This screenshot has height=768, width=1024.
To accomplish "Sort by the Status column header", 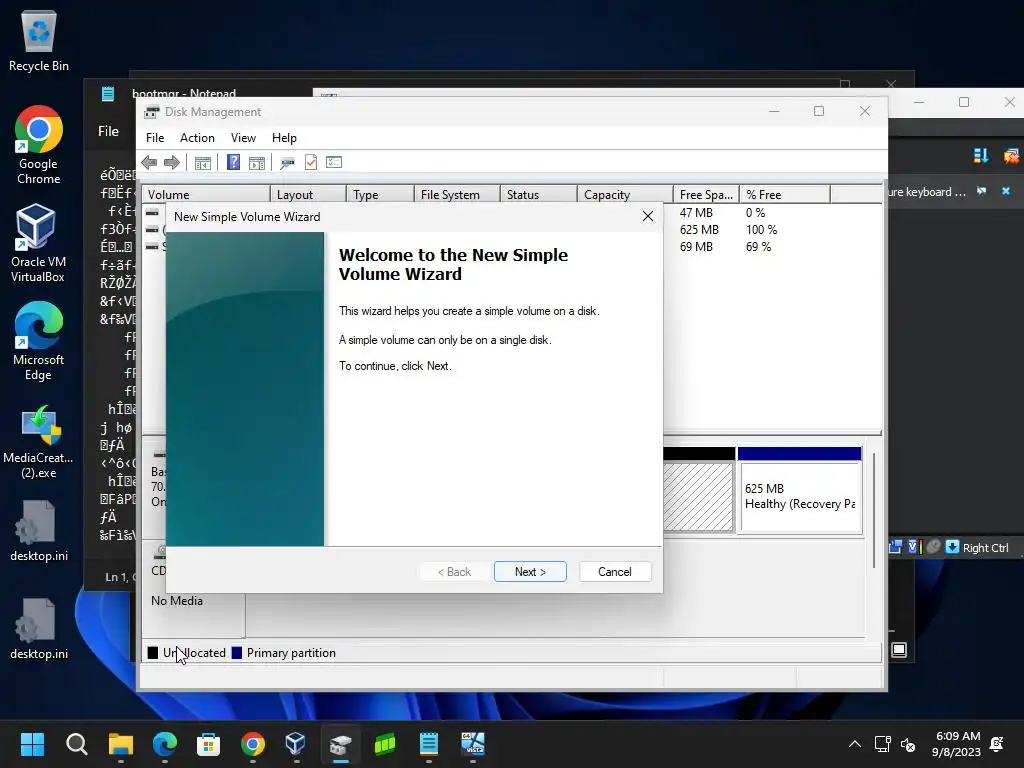I will (539, 195).
